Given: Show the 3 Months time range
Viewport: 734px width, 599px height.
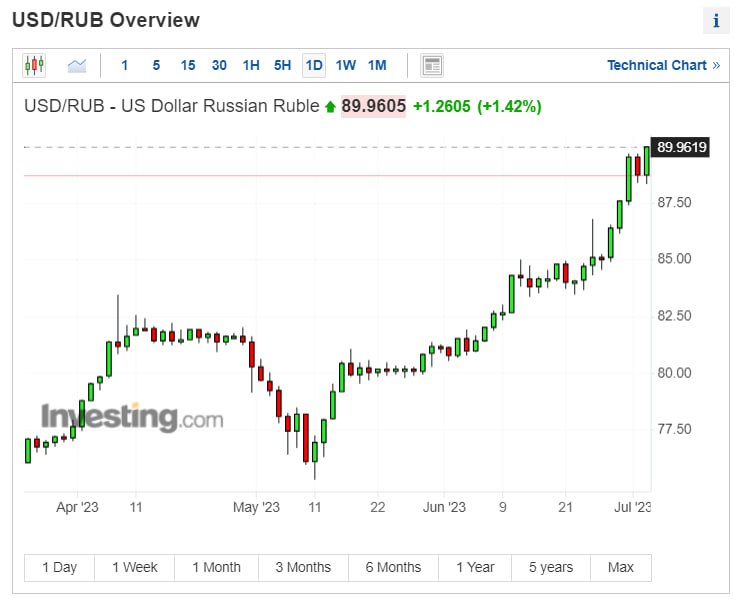Looking at the screenshot, I should pyautogui.click(x=302, y=567).
